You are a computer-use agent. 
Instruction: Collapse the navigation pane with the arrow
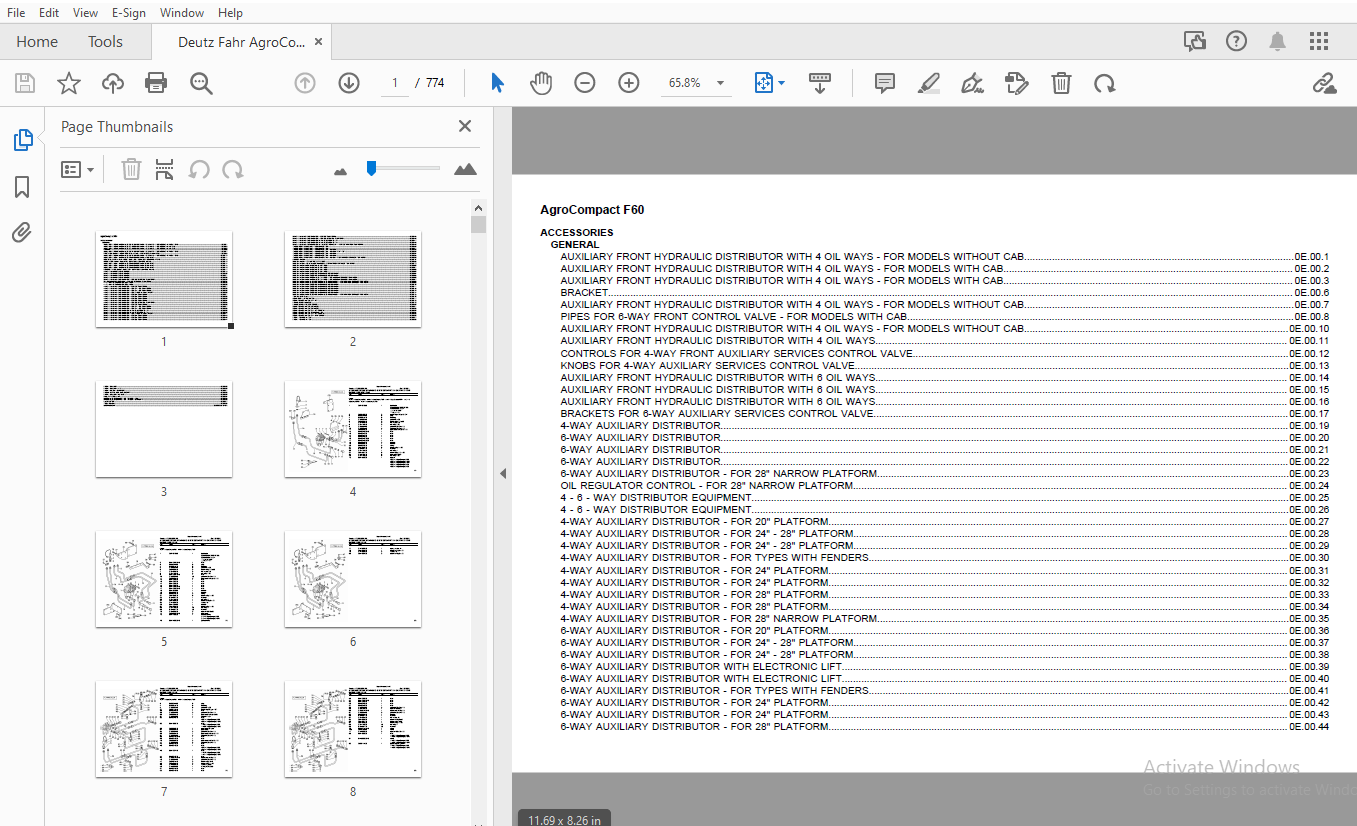pos(503,473)
